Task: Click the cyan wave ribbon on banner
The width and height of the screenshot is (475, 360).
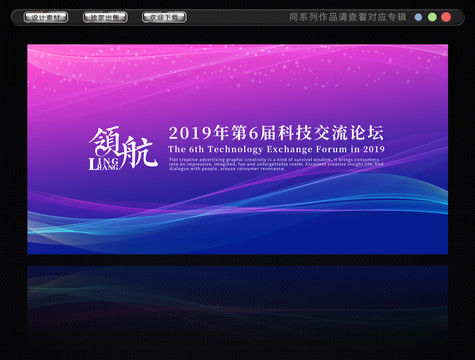Action: [238, 213]
